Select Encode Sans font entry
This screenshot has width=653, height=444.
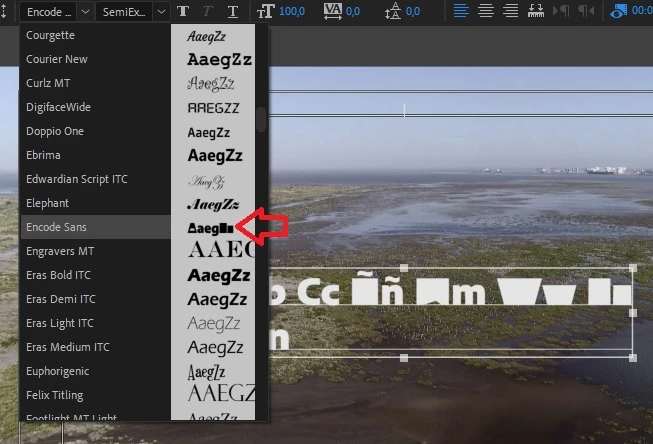95,227
